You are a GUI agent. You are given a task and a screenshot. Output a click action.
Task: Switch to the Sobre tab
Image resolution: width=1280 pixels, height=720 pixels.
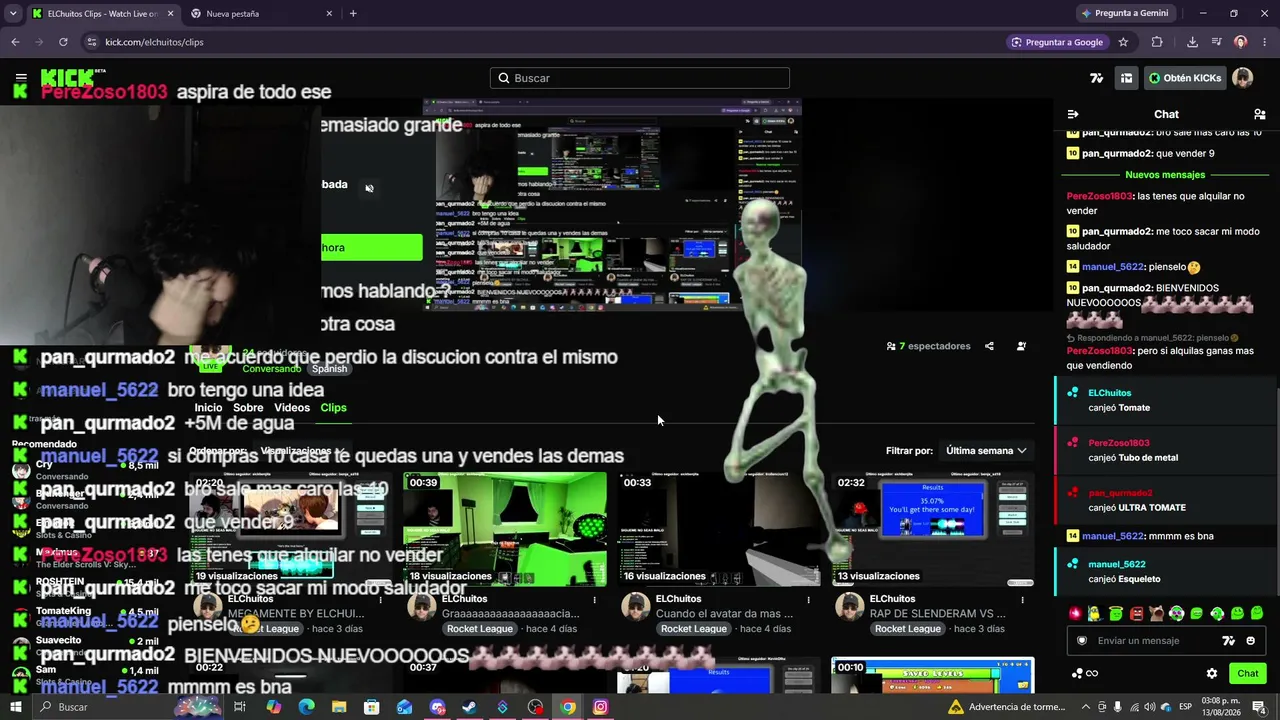248,408
